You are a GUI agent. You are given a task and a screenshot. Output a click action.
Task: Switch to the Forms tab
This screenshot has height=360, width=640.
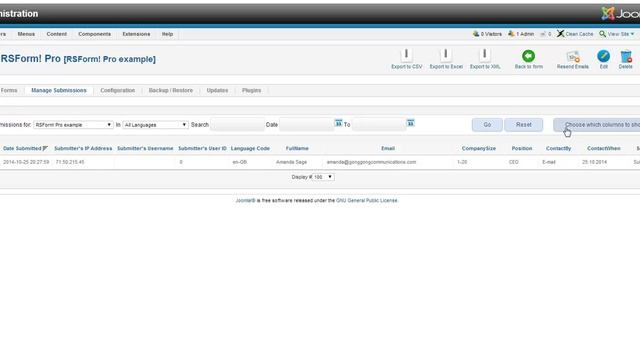point(9,90)
